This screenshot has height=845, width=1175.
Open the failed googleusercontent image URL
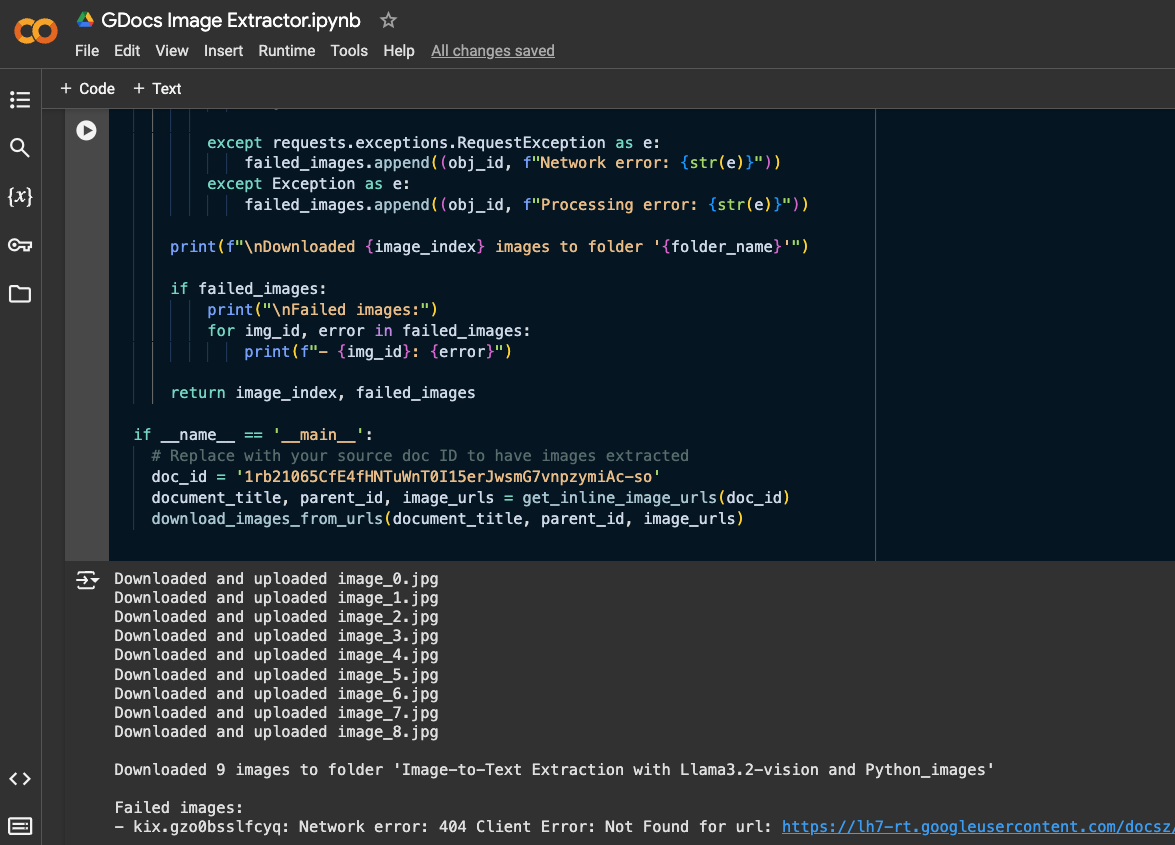(x=977, y=827)
